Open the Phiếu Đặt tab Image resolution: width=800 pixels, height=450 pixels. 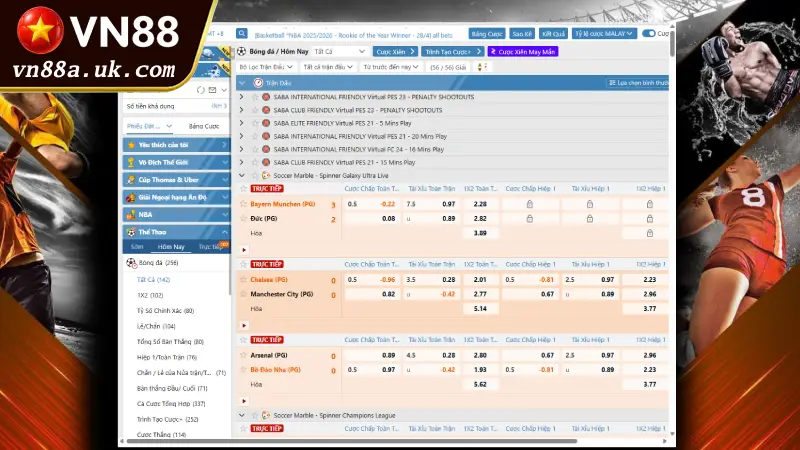pos(148,126)
